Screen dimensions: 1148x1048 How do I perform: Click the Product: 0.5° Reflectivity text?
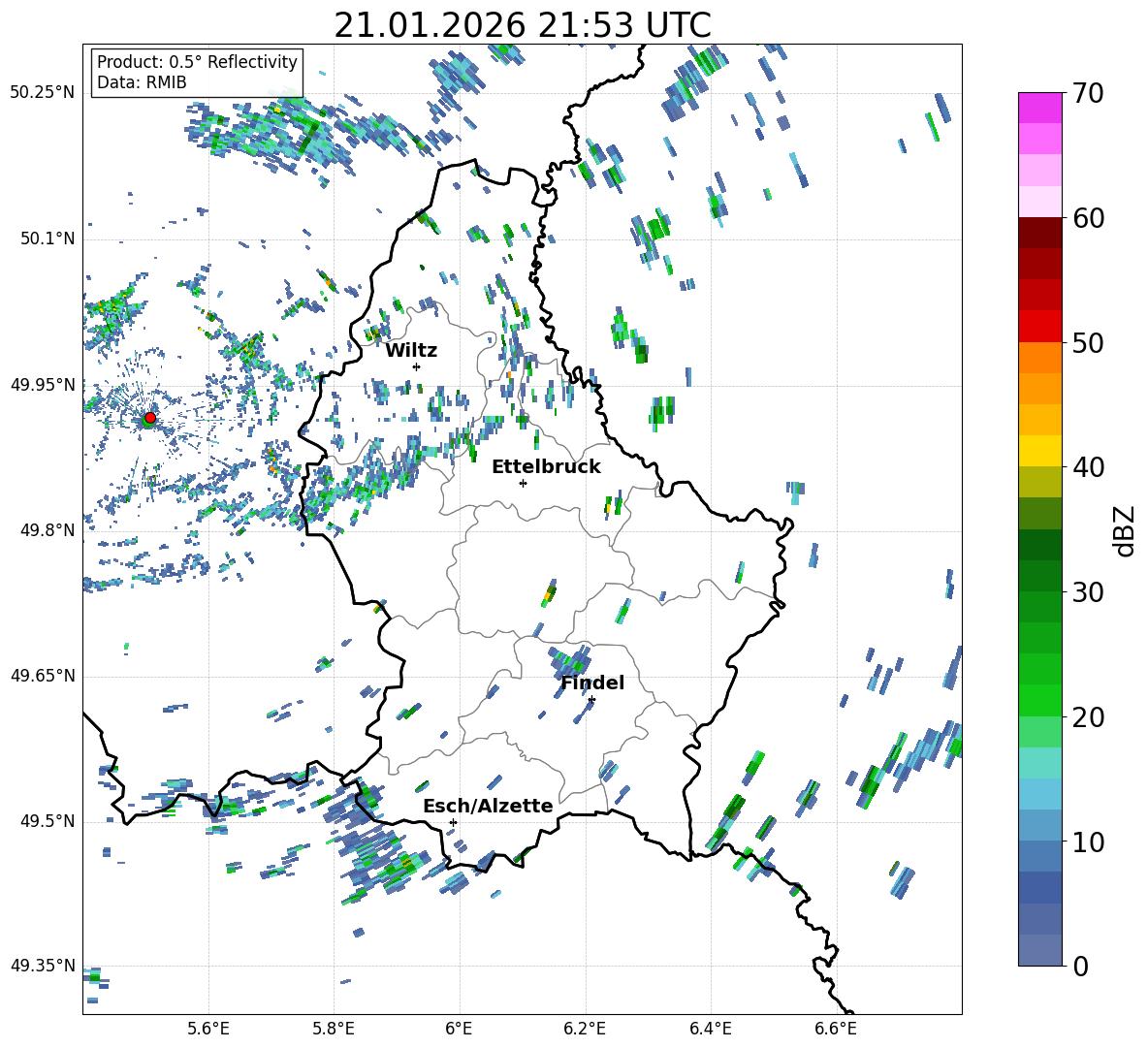197,62
